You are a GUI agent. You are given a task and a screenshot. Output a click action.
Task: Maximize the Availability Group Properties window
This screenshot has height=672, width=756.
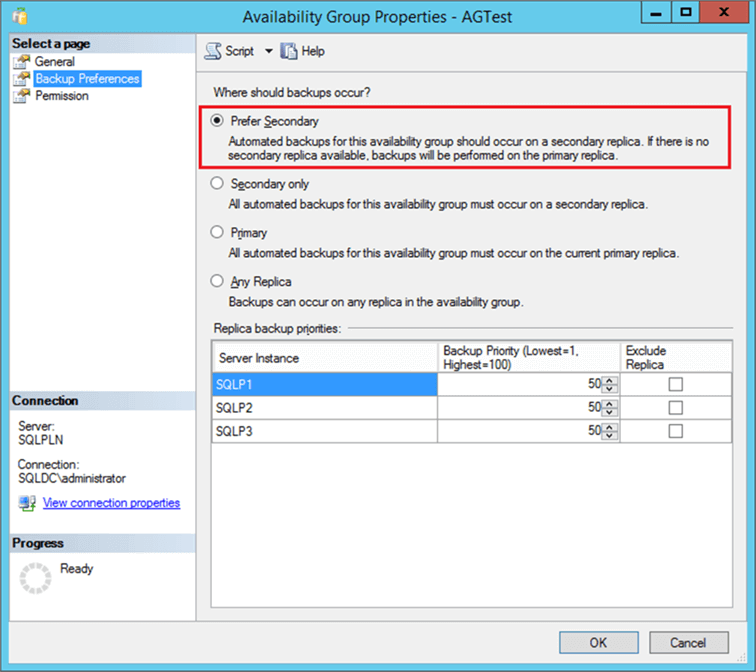686,12
